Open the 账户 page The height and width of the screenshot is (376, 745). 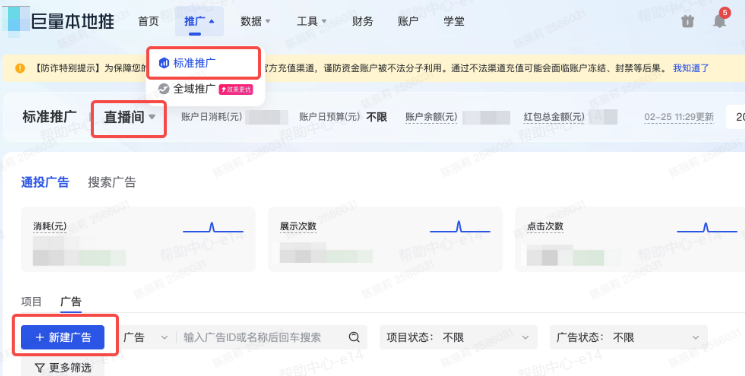pyautogui.click(x=408, y=21)
